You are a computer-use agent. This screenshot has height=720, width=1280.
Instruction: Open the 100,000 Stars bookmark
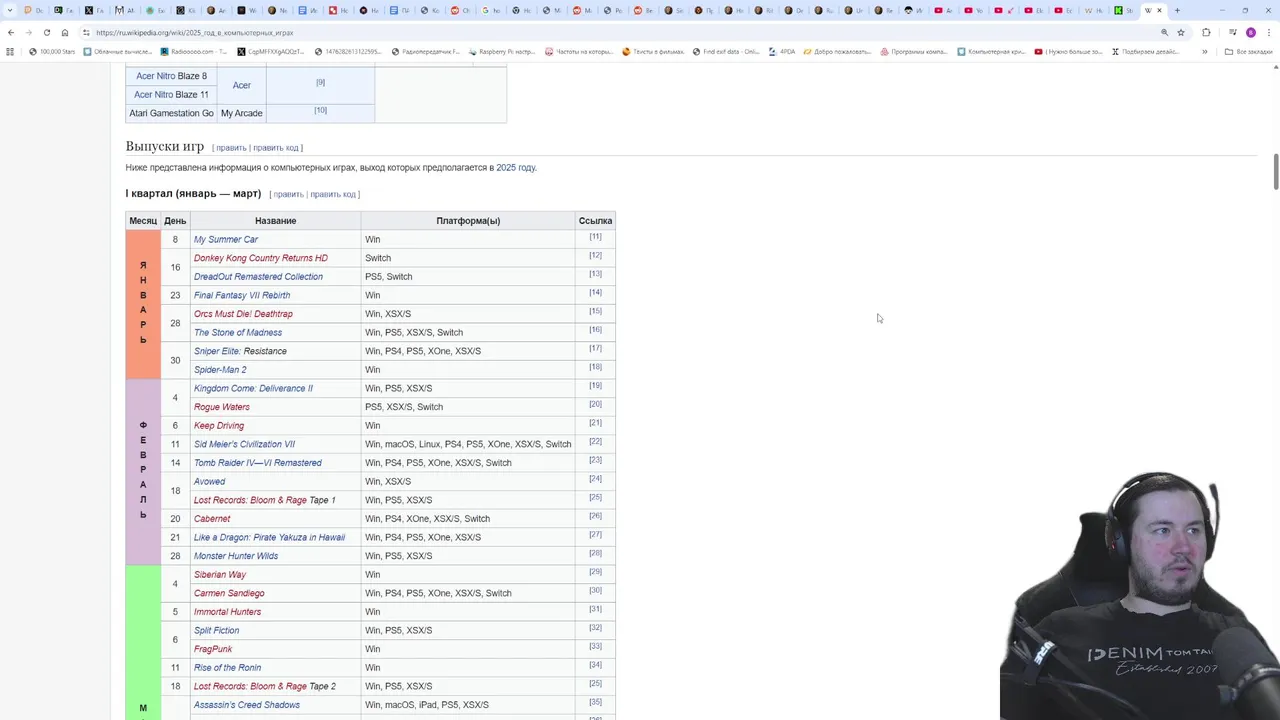tap(52, 51)
